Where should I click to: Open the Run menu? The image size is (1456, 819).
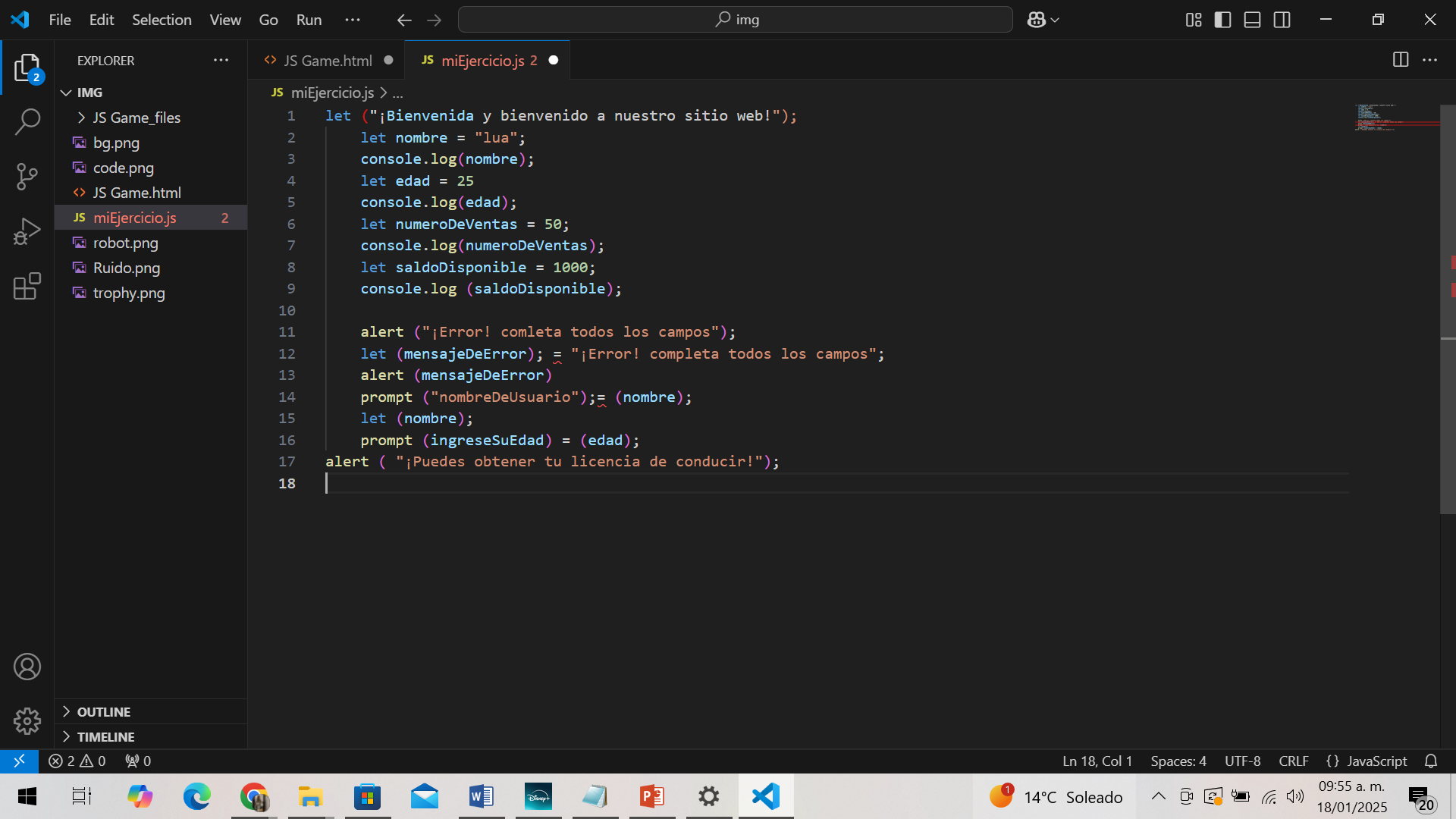(309, 20)
